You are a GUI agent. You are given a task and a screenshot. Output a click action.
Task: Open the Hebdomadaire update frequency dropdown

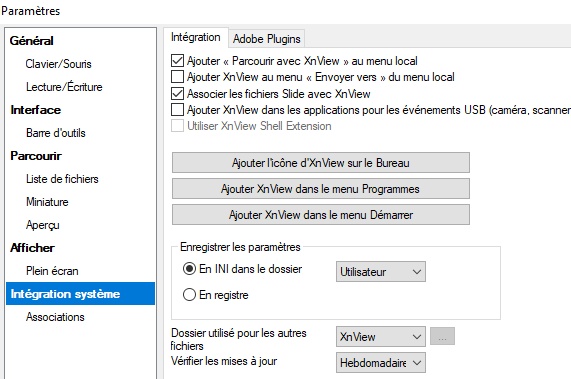pyautogui.click(x=381, y=363)
